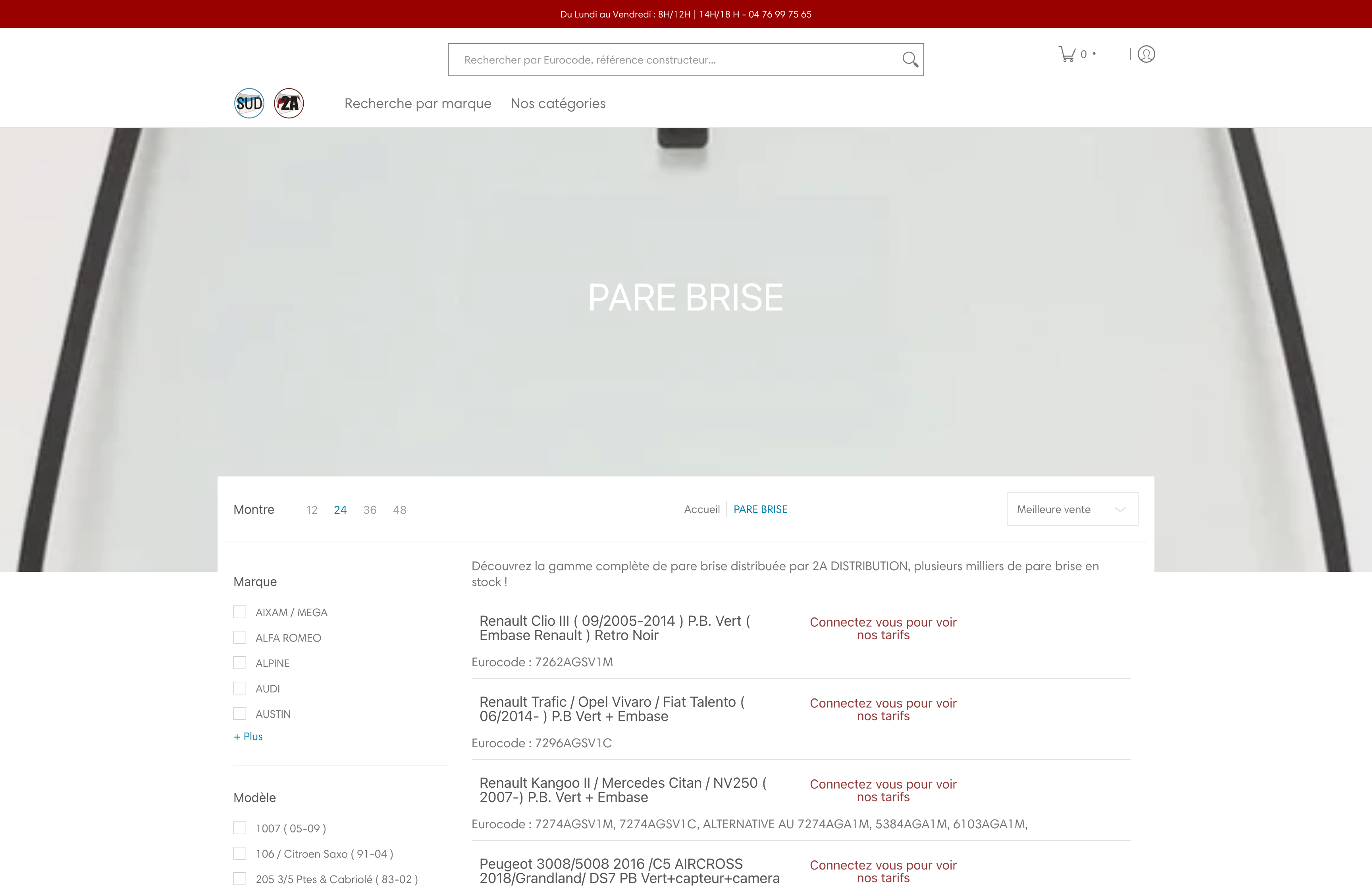The height and width of the screenshot is (887, 1372).
Task: Check the ALFA ROMEO brand filter
Action: click(239, 637)
